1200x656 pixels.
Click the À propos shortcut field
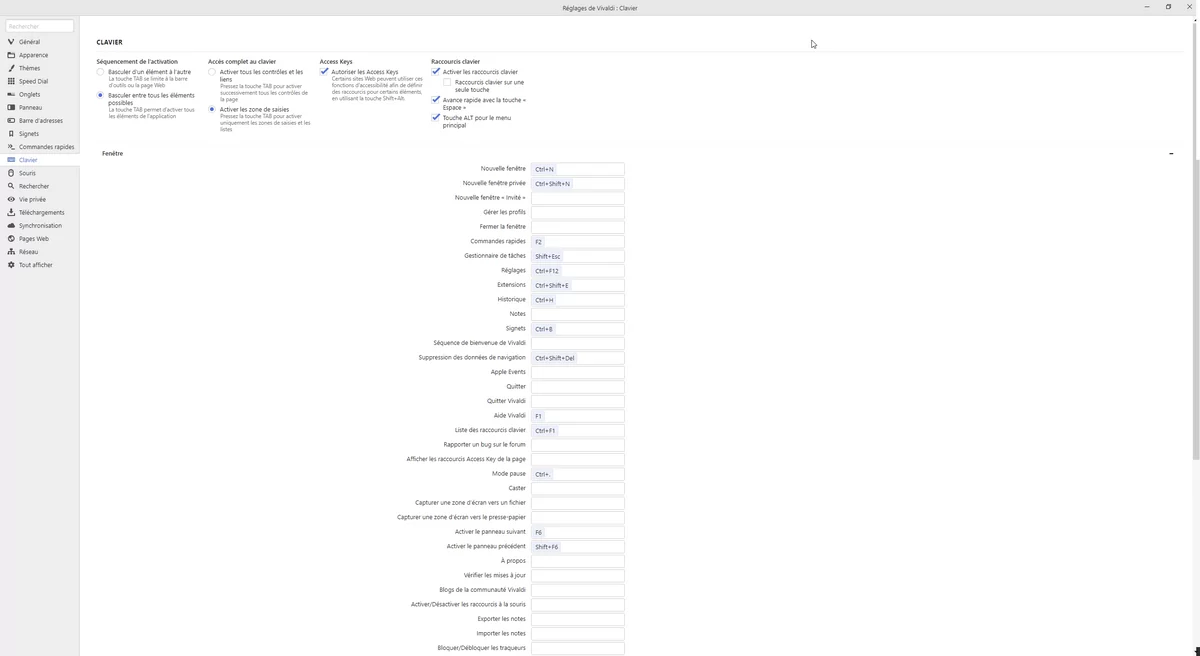(578, 561)
